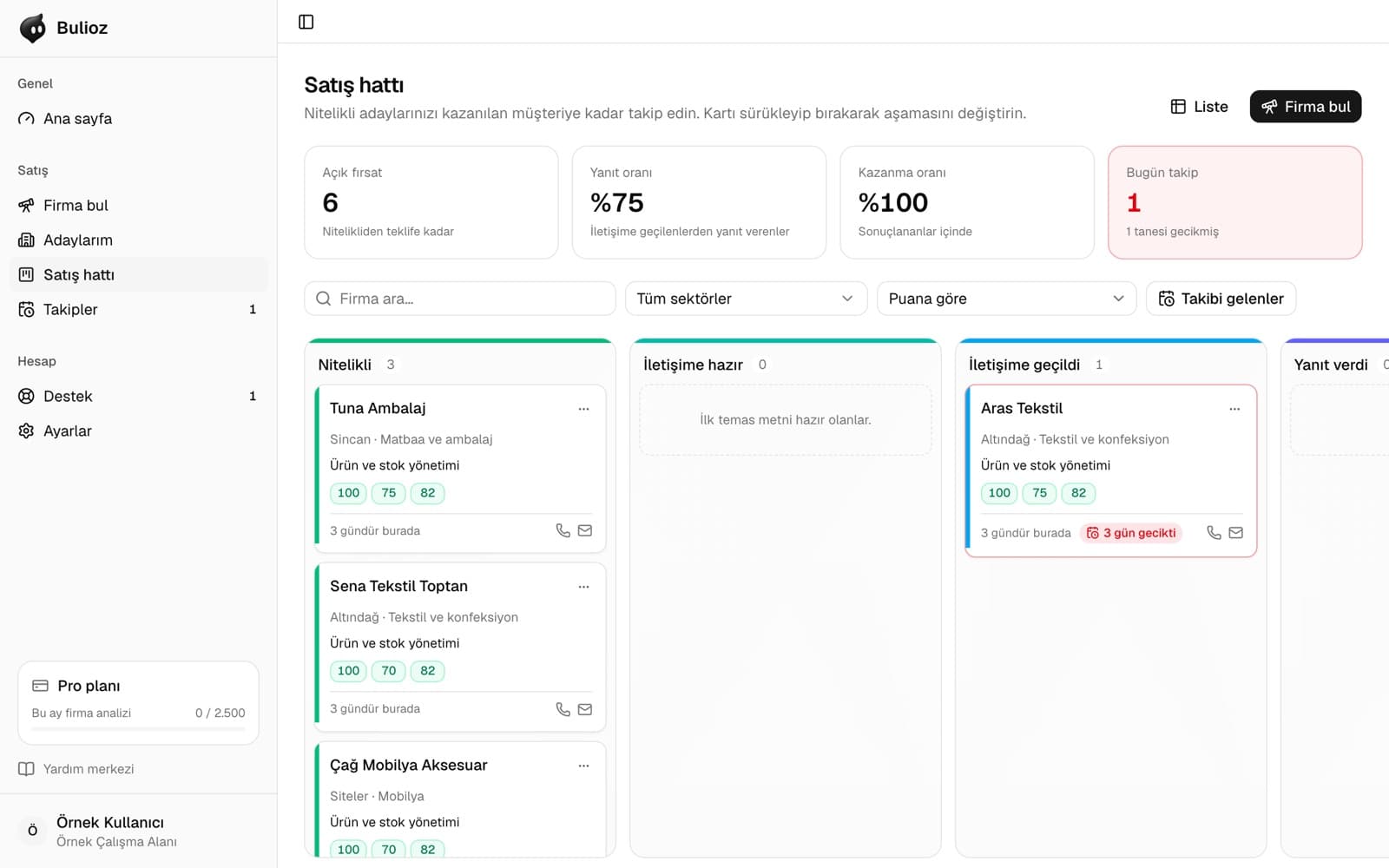Image resolution: width=1389 pixels, height=868 pixels.
Task: Open Ayarlar in the sidebar
Action: (x=139, y=431)
